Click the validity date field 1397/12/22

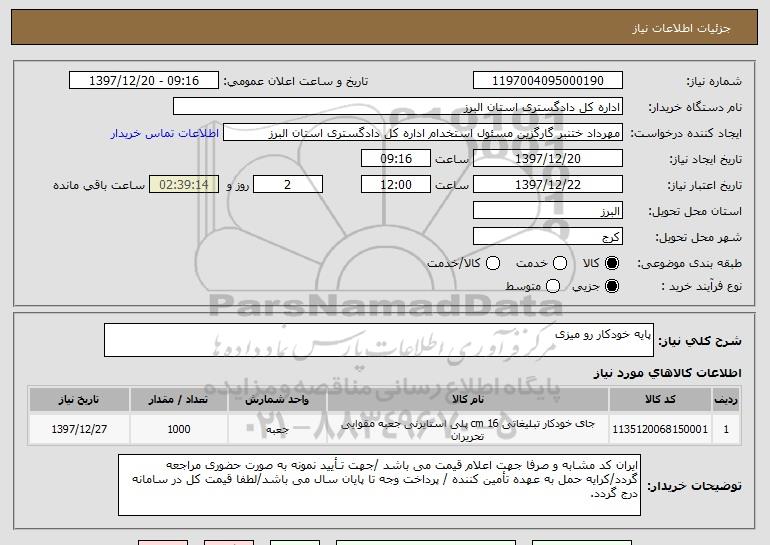tap(548, 185)
